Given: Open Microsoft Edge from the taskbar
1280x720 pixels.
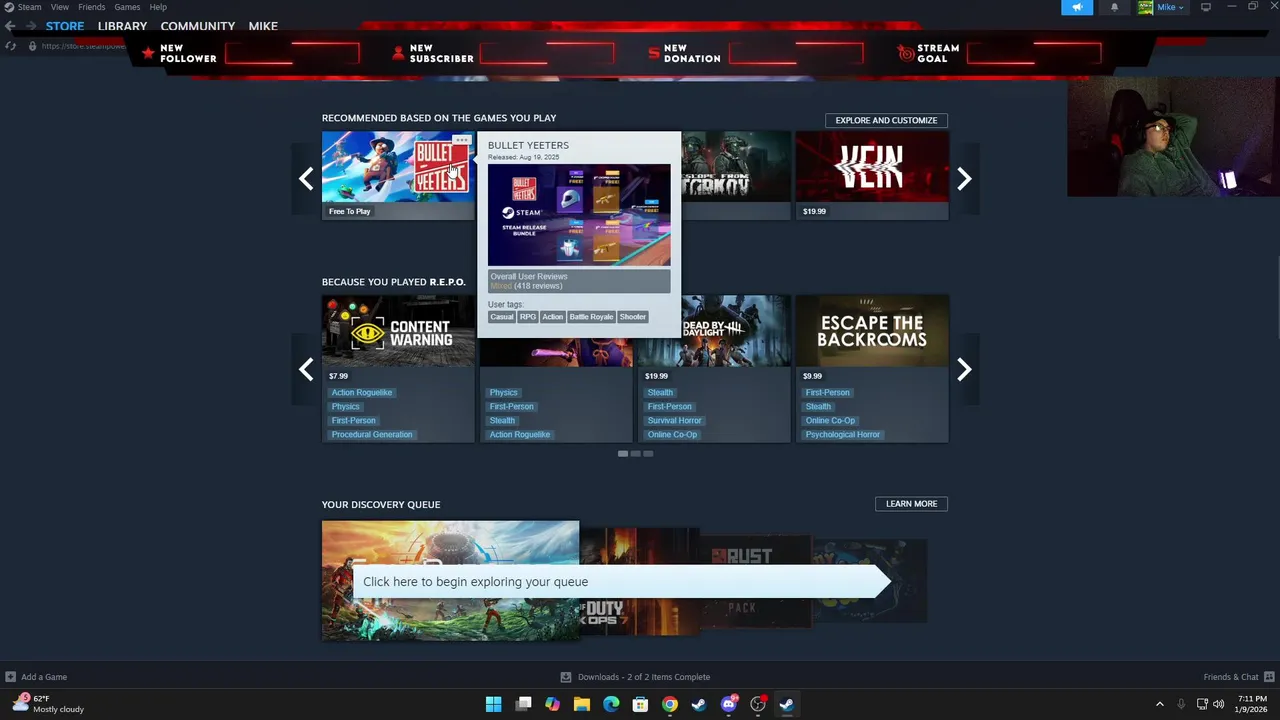Looking at the screenshot, I should pyautogui.click(x=611, y=704).
